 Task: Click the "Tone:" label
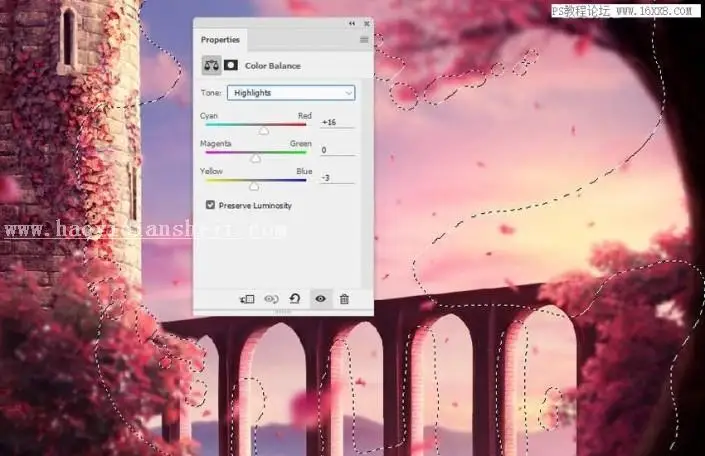[x=211, y=93]
